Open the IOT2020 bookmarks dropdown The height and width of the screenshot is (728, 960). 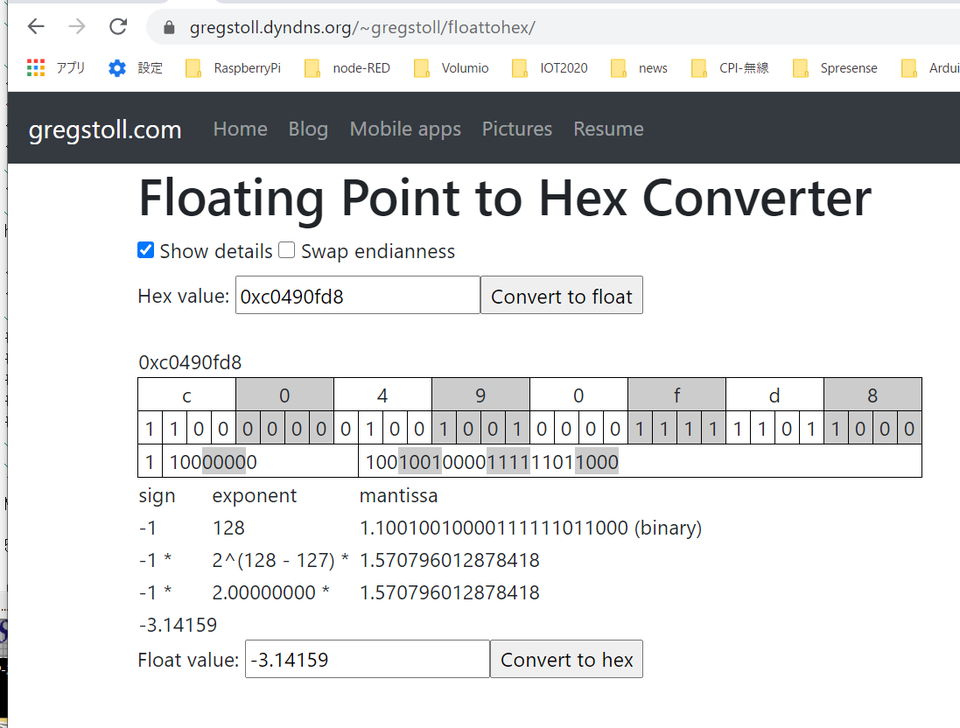click(519, 67)
